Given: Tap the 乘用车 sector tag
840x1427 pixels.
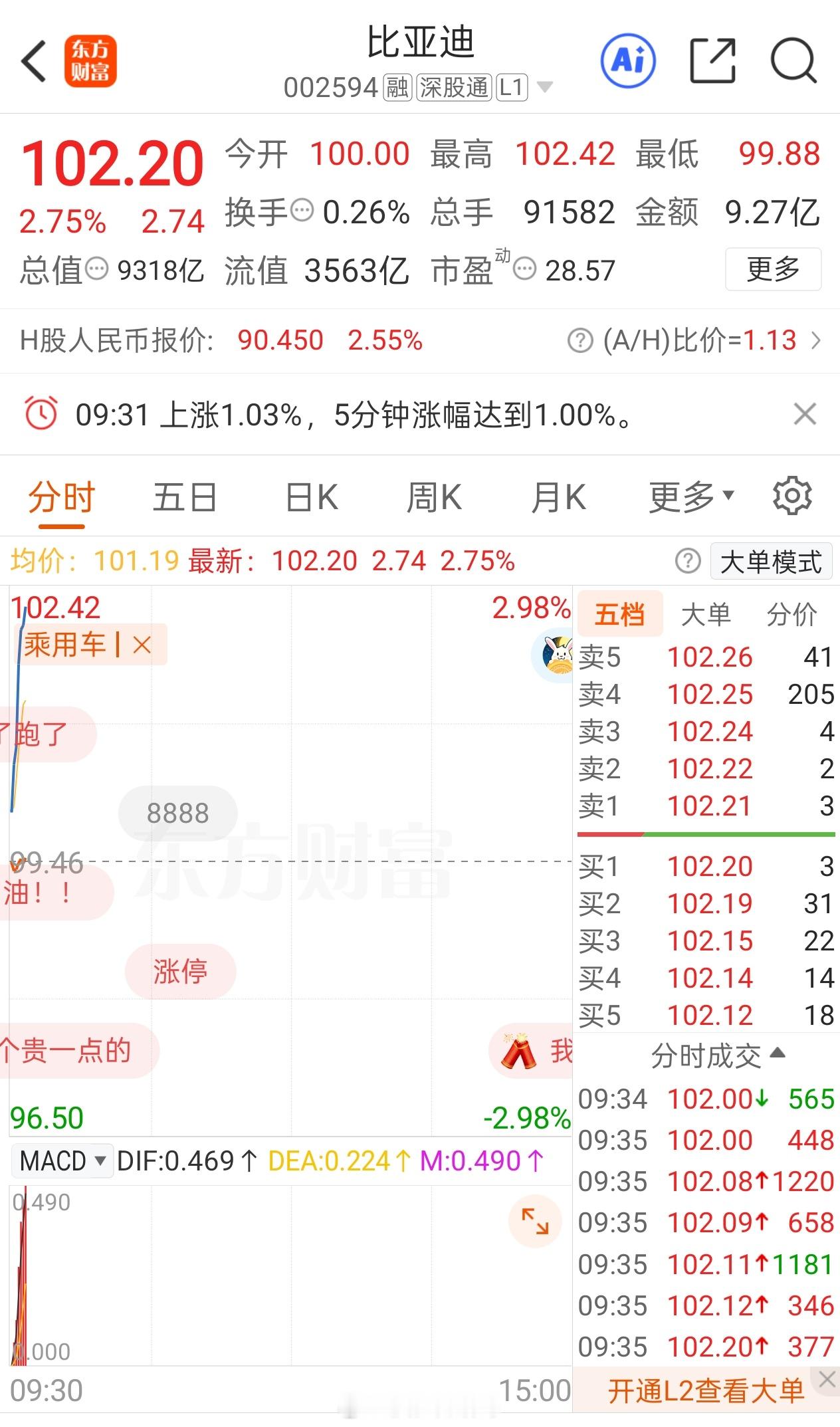Looking at the screenshot, I should pos(65,645).
